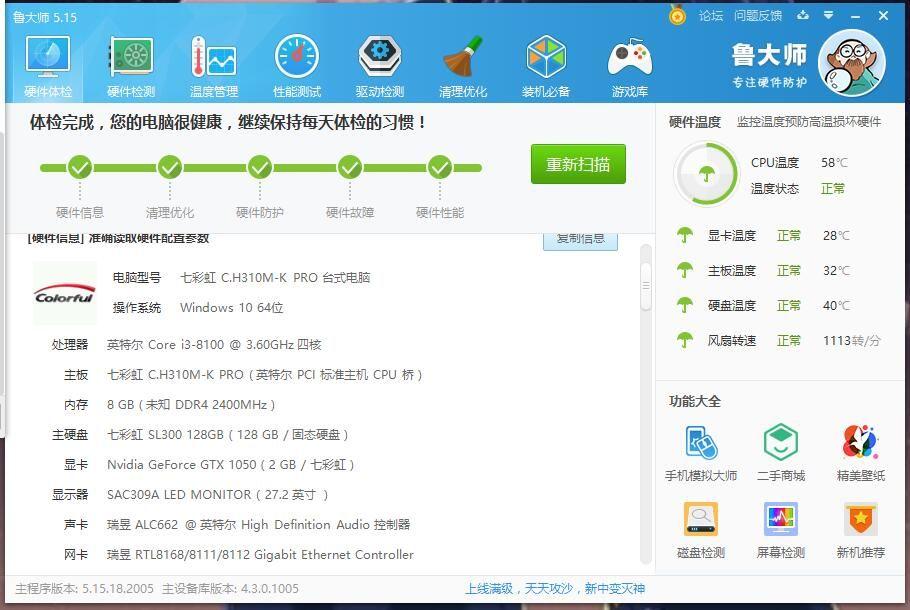The width and height of the screenshot is (910, 610).
Task: Click the 处理器 Core i3-8100 row
Action: 186,345
